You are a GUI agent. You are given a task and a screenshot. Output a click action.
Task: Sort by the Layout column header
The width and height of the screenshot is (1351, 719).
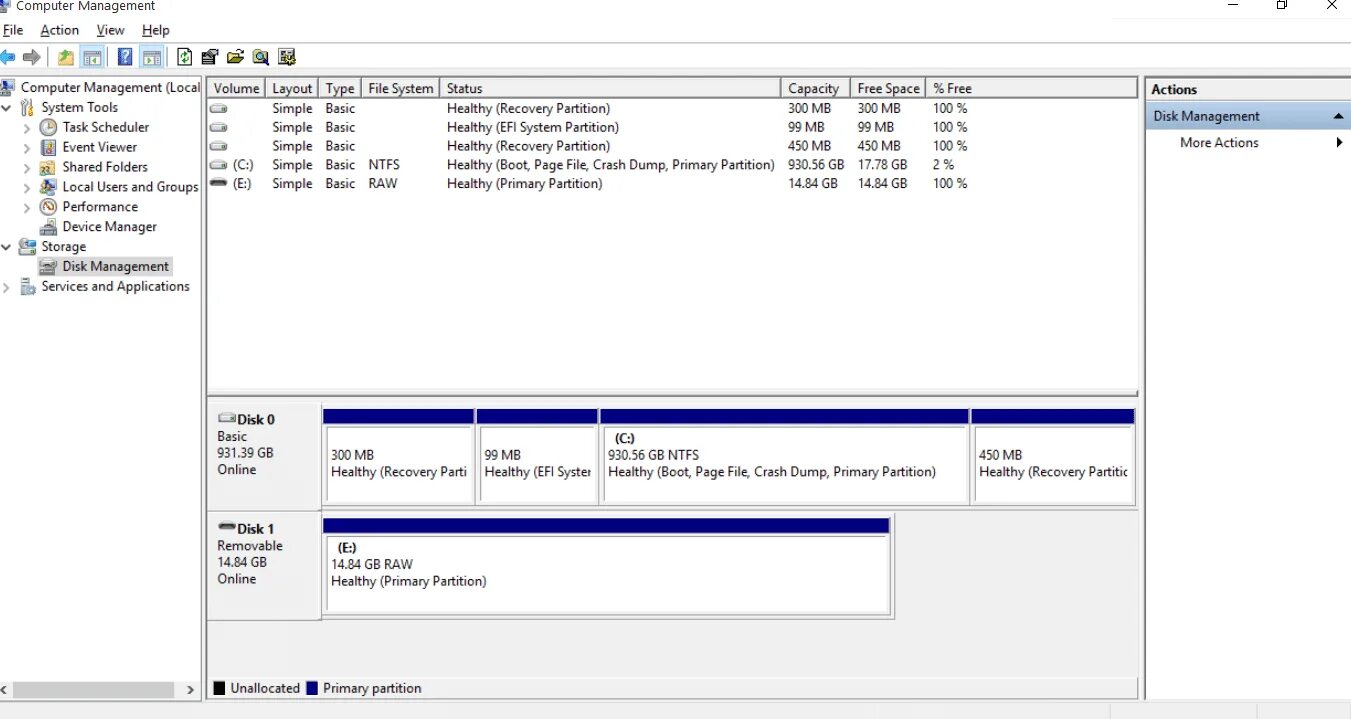(292, 88)
